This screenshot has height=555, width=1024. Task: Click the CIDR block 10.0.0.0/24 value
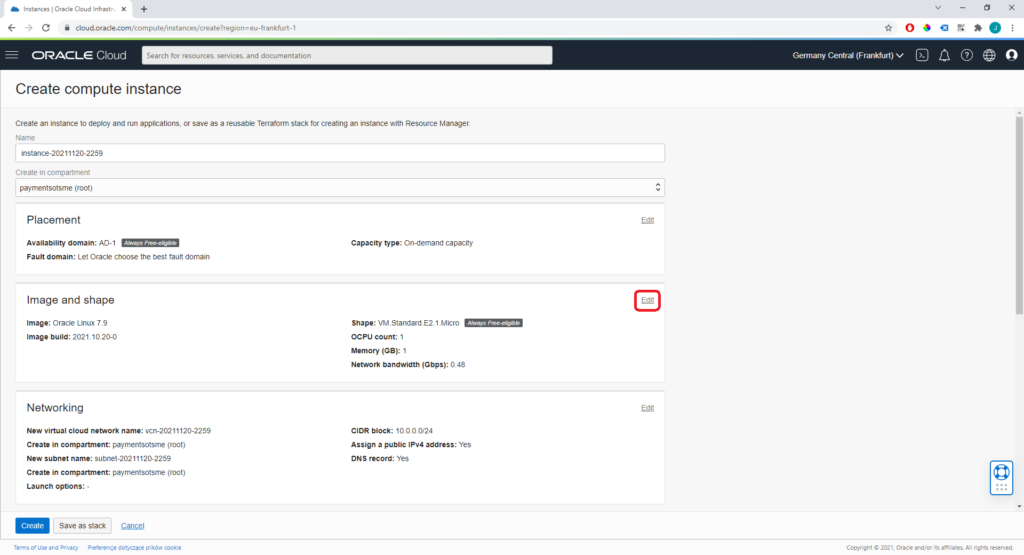click(x=414, y=431)
